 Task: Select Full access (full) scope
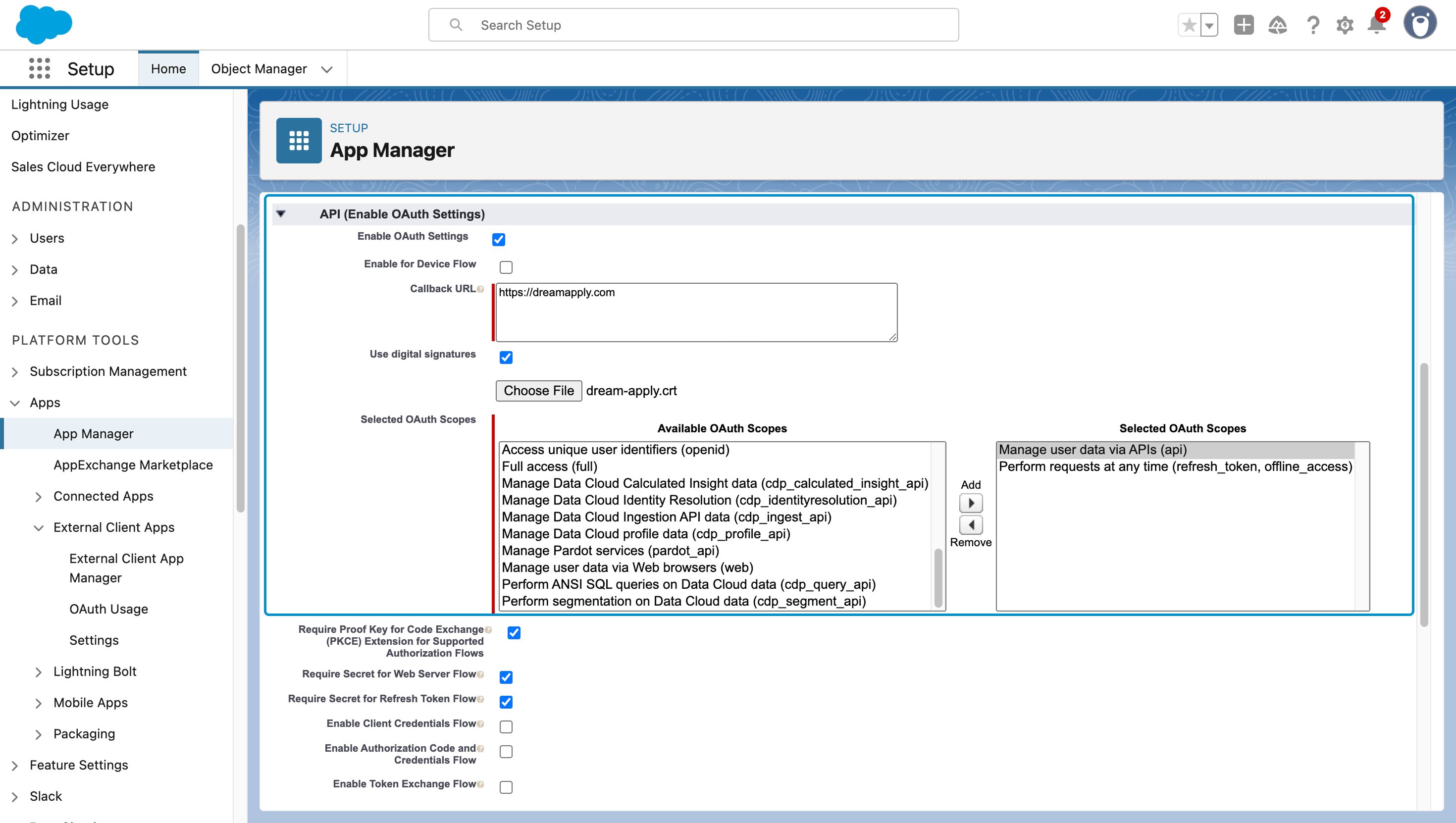click(x=549, y=466)
